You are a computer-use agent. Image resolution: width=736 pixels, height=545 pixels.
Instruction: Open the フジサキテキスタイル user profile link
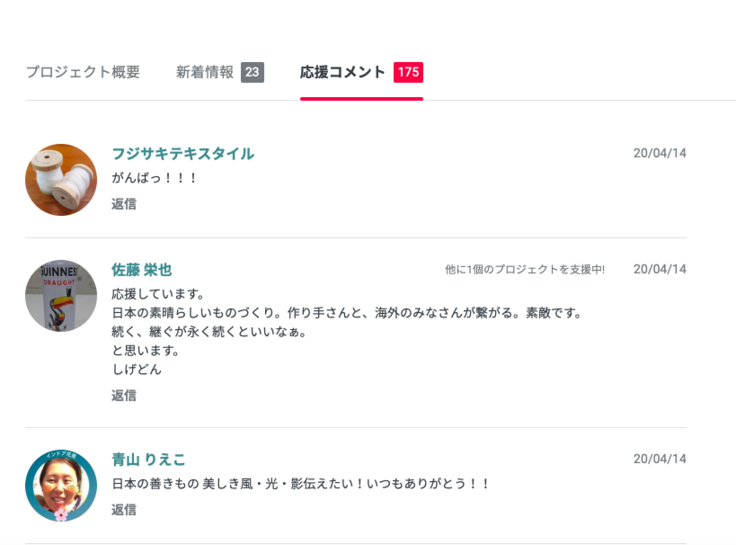[183, 154]
